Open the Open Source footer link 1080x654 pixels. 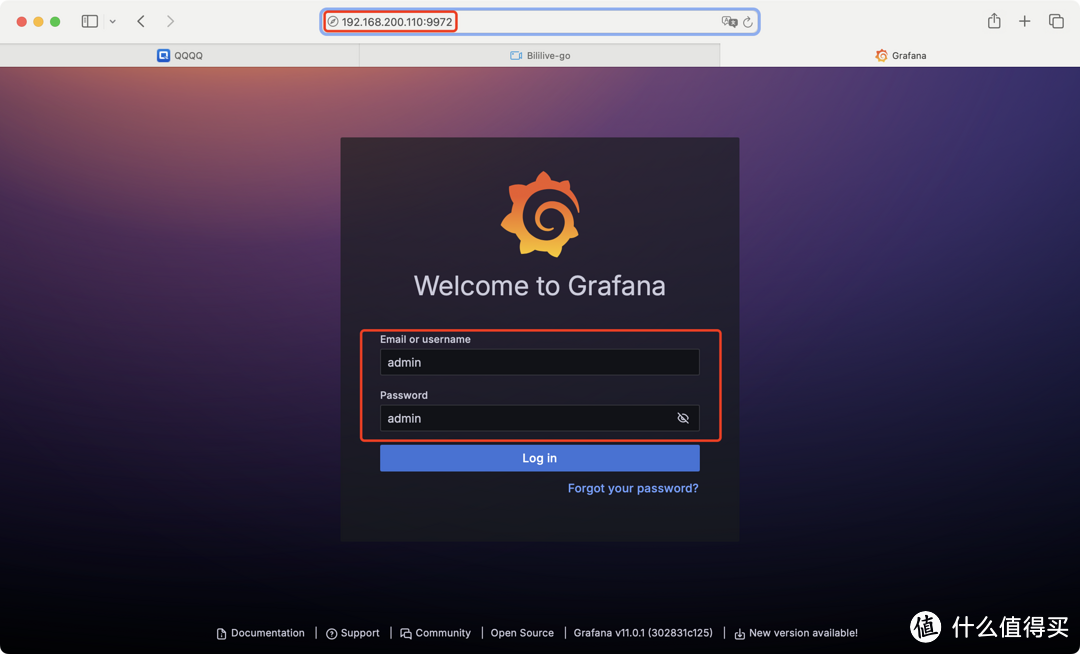522,633
